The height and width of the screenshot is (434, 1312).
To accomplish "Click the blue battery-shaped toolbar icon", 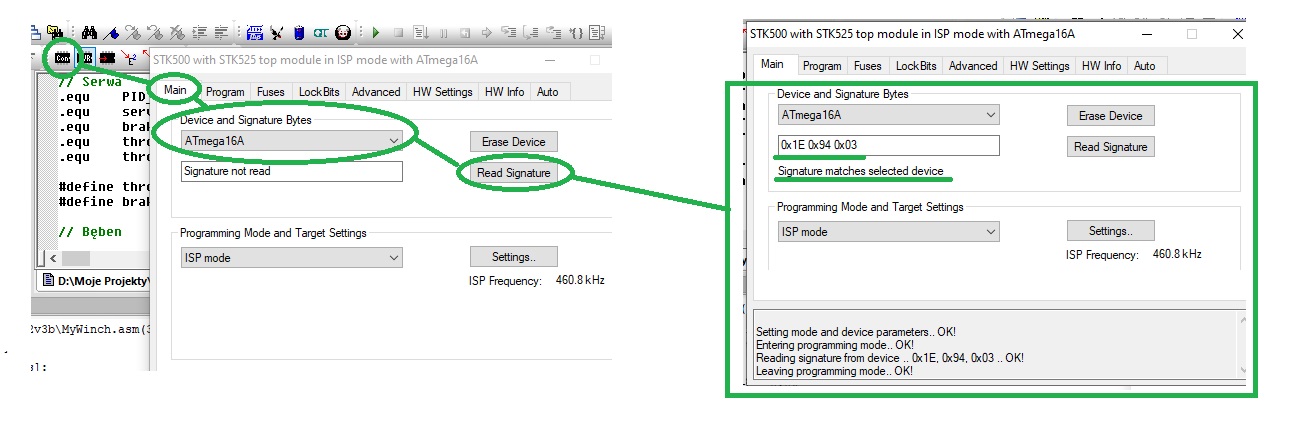I will tap(299, 33).
